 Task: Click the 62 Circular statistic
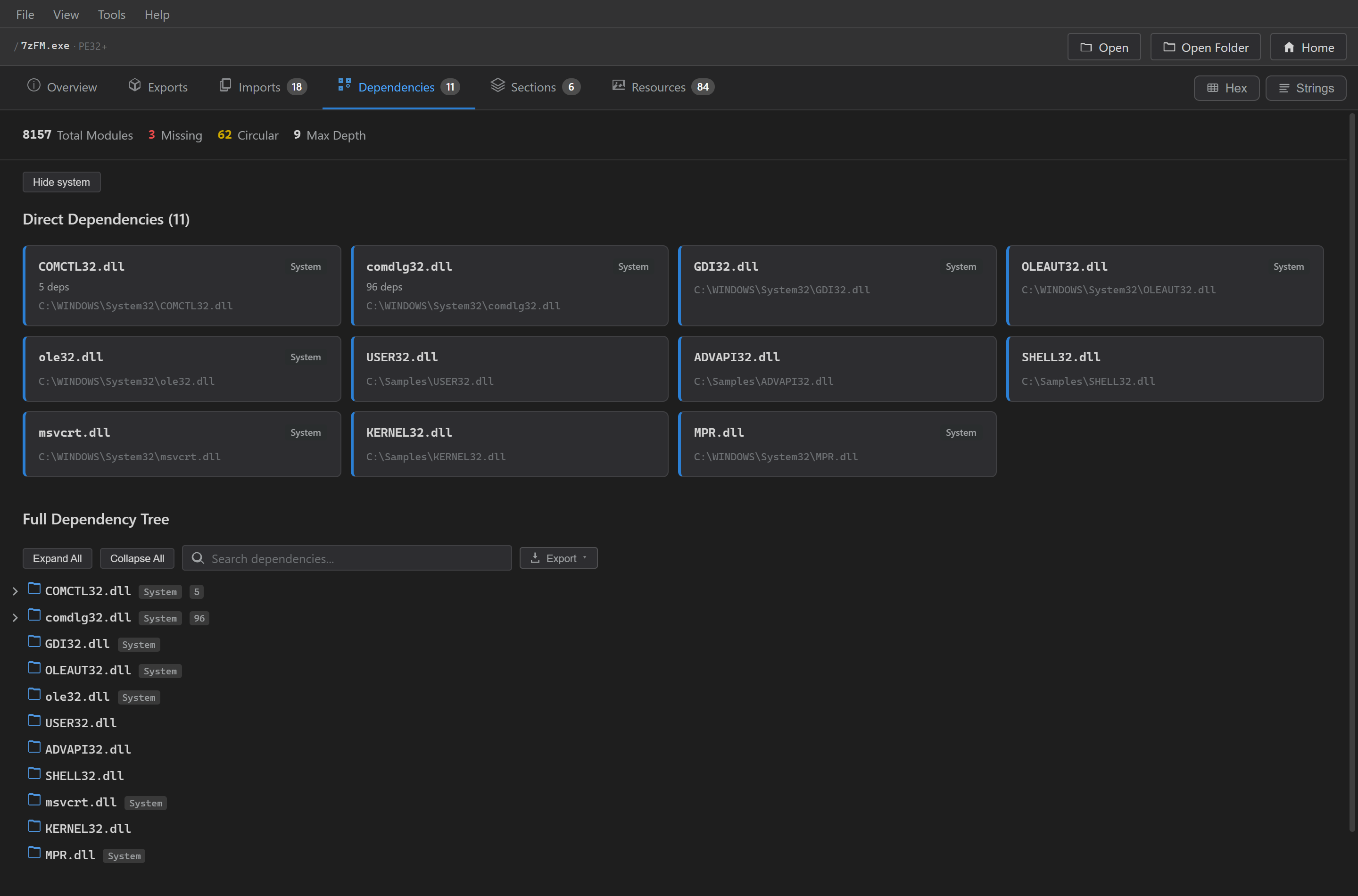(248, 135)
